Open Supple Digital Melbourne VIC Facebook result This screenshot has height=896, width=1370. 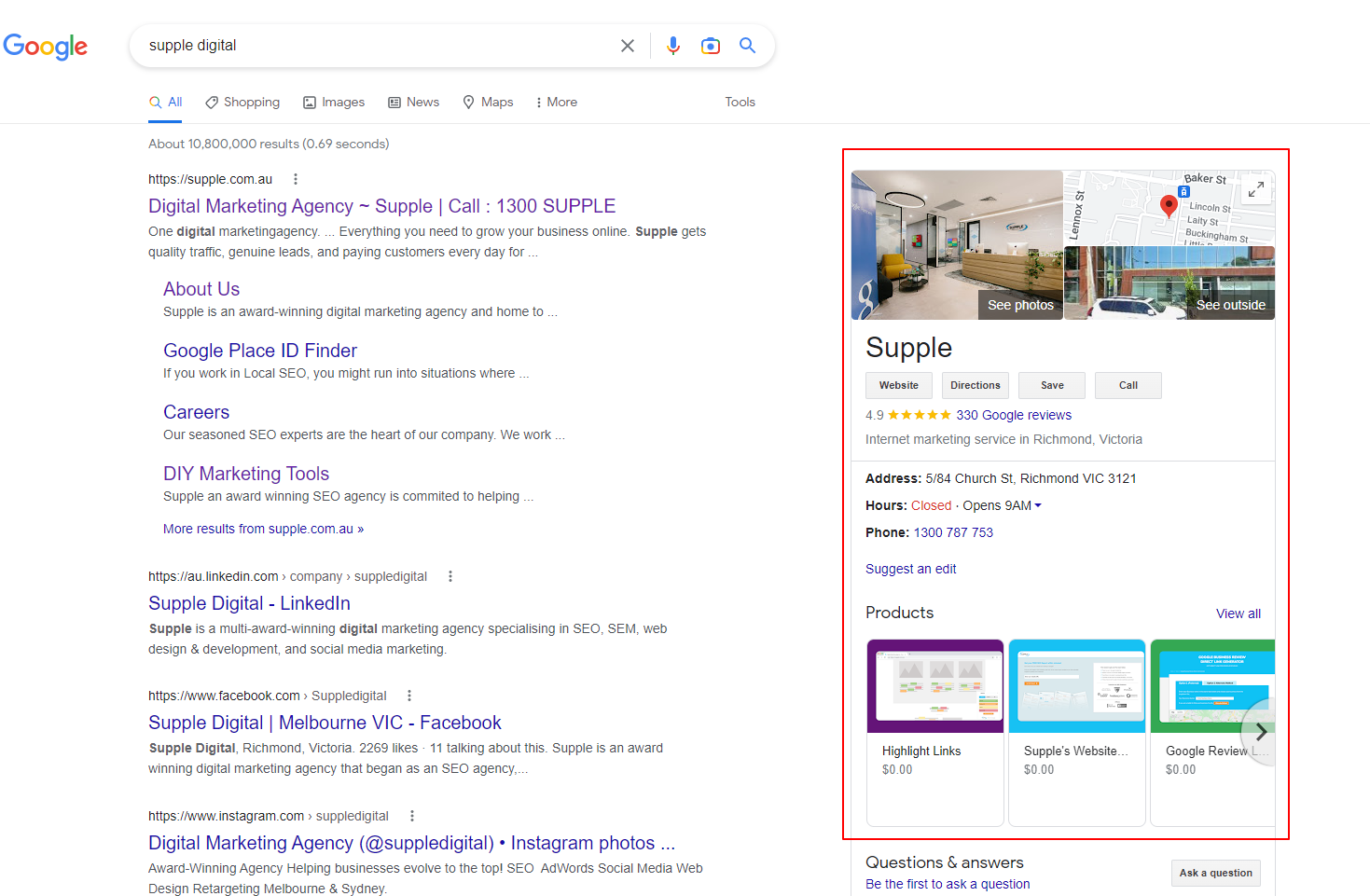(x=325, y=723)
